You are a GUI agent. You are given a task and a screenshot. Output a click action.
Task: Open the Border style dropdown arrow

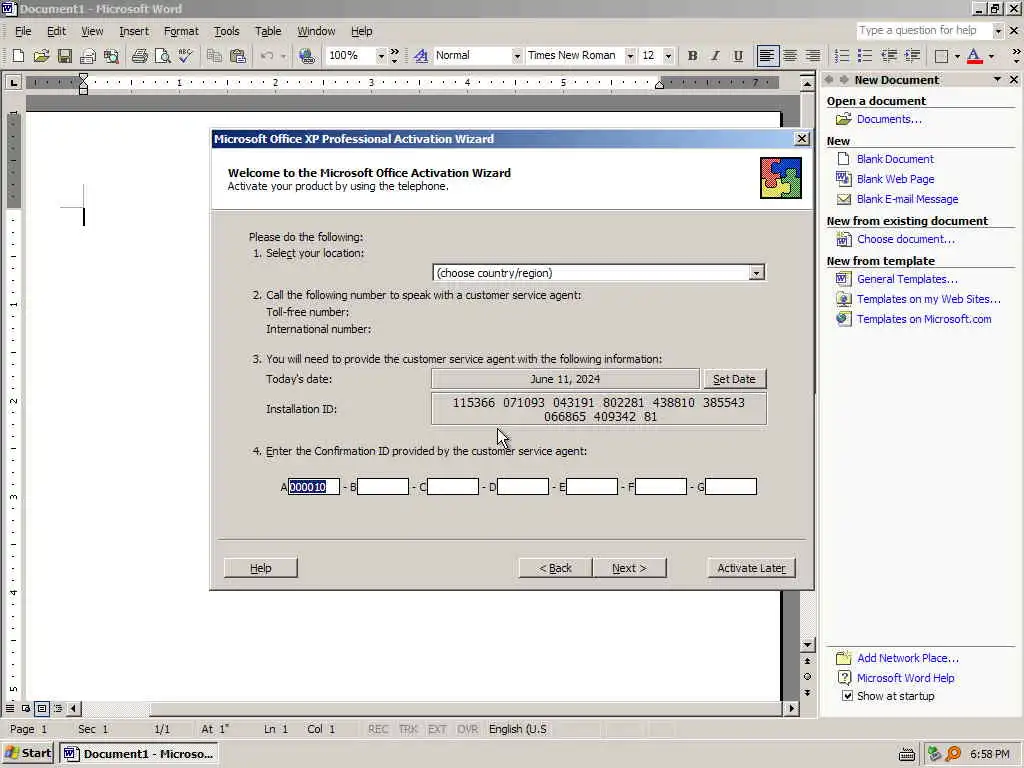[957, 56]
